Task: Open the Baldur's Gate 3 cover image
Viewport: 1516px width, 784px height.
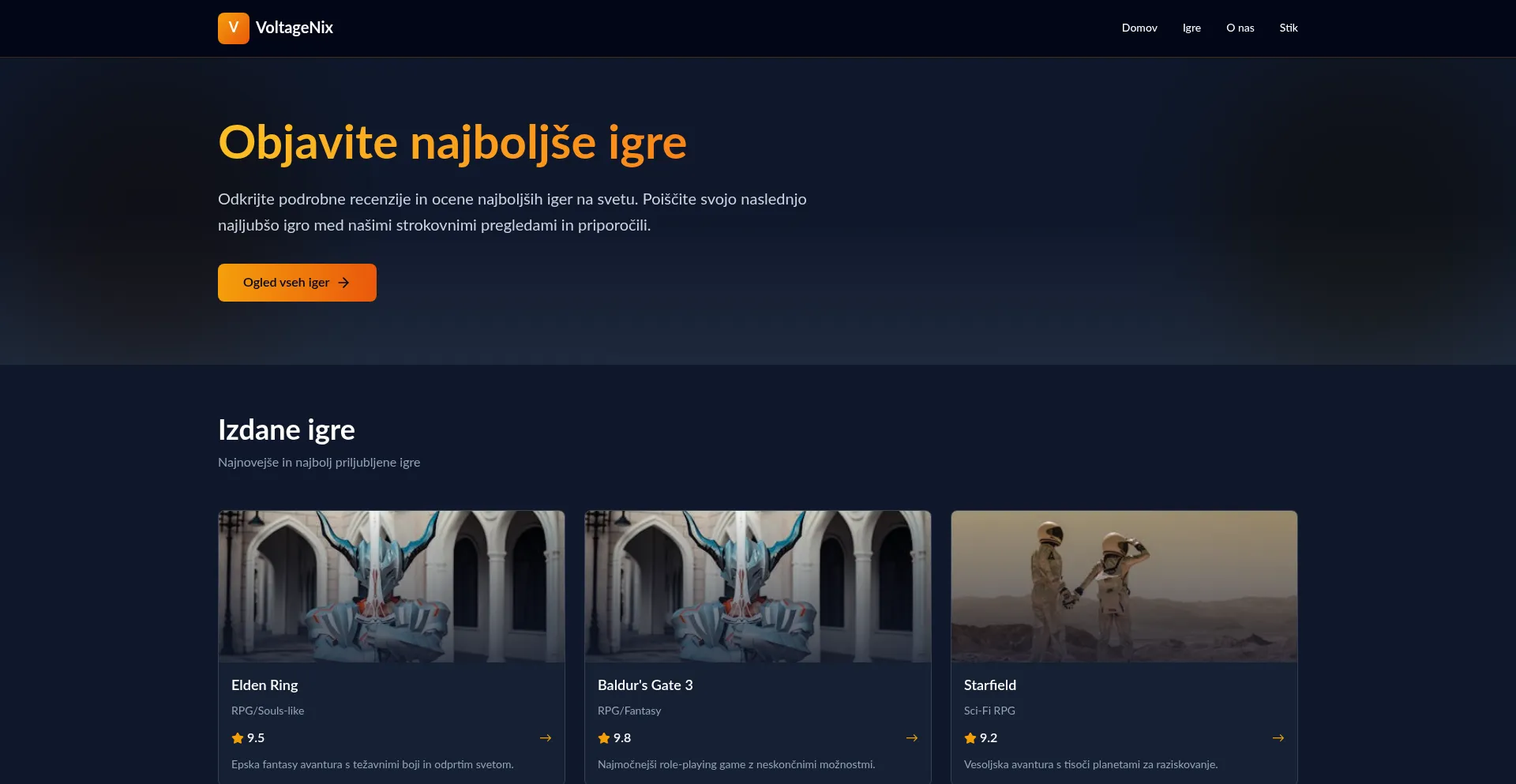Action: [758, 587]
